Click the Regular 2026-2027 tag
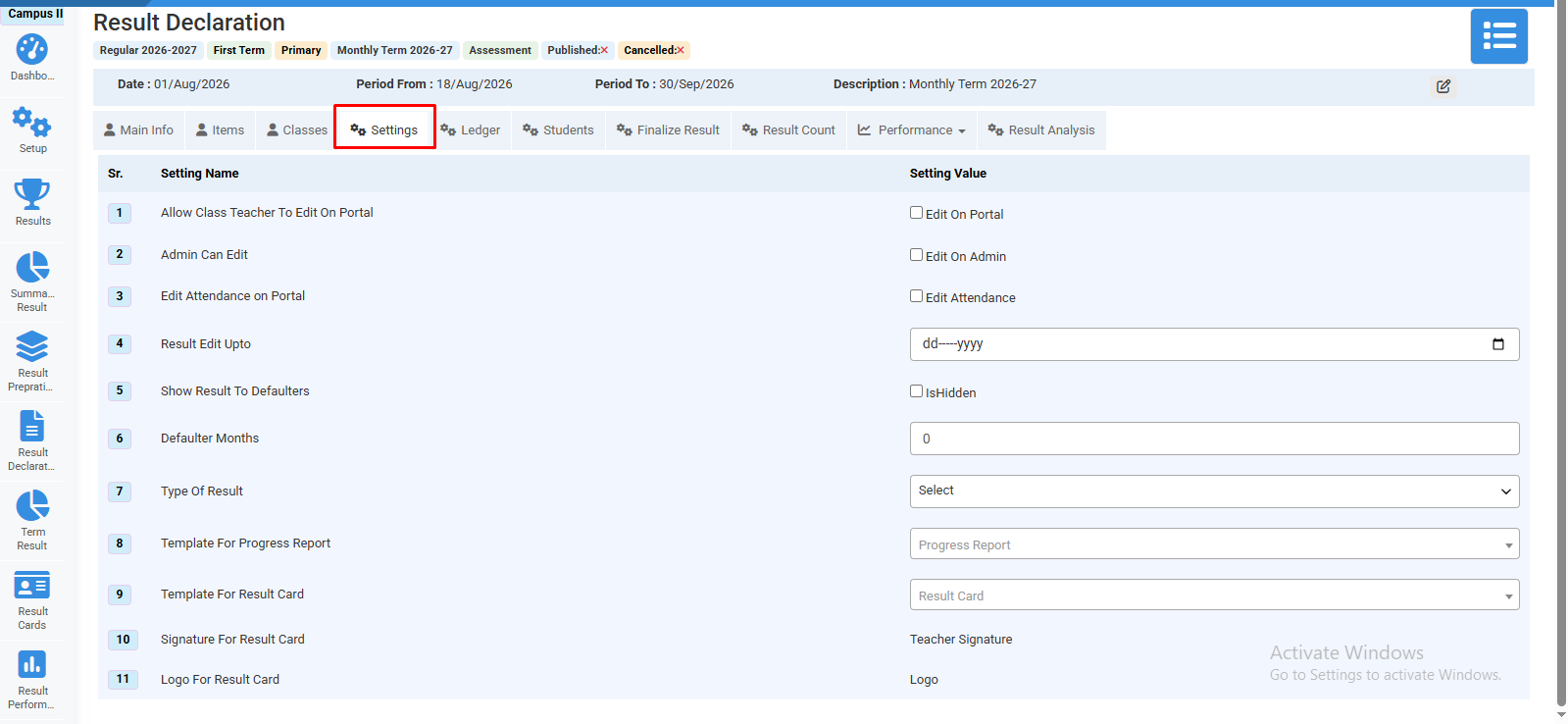 pos(148,50)
